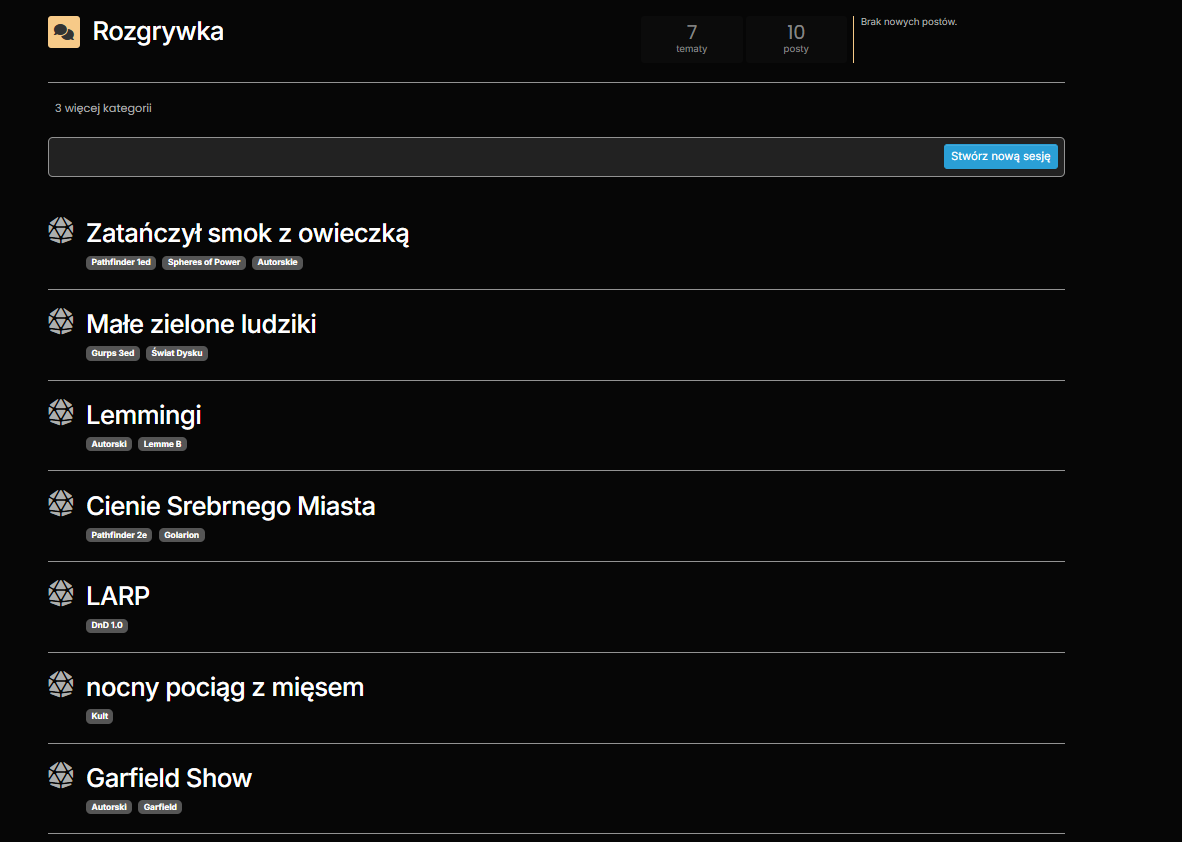
Task: Click dice icon beside Cienie Srebrnego Miasta
Action: (x=61, y=504)
